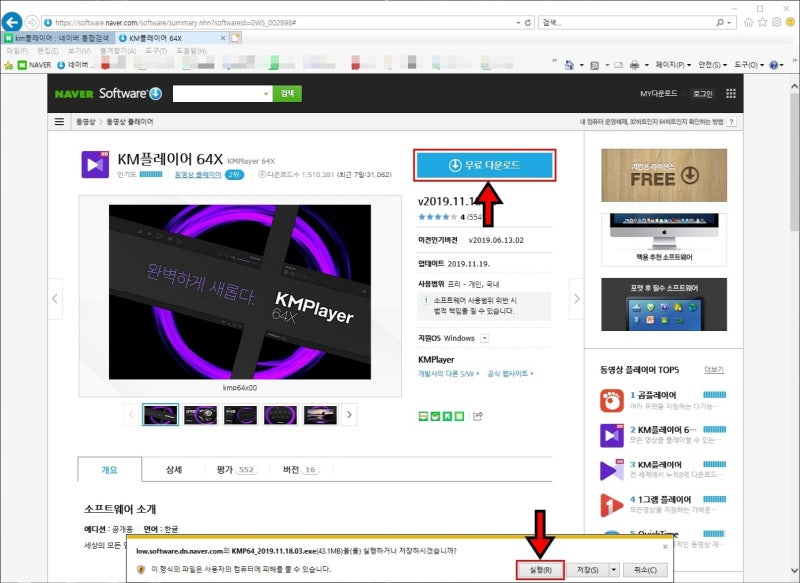Click the command bar home icon

click(569, 65)
